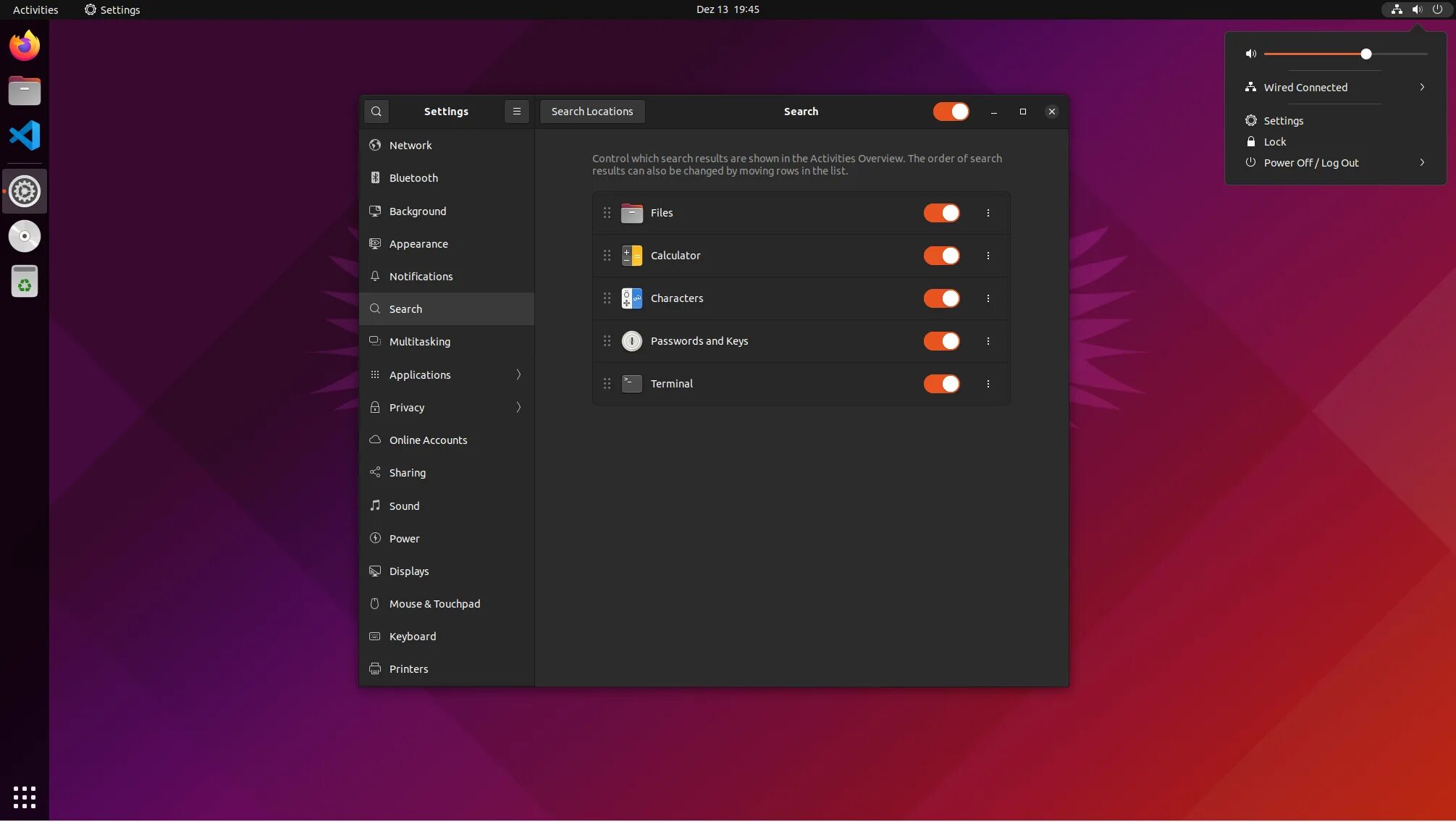Select Notifications in the settings sidebar
The height and width of the screenshot is (822, 1456).
coord(421,277)
